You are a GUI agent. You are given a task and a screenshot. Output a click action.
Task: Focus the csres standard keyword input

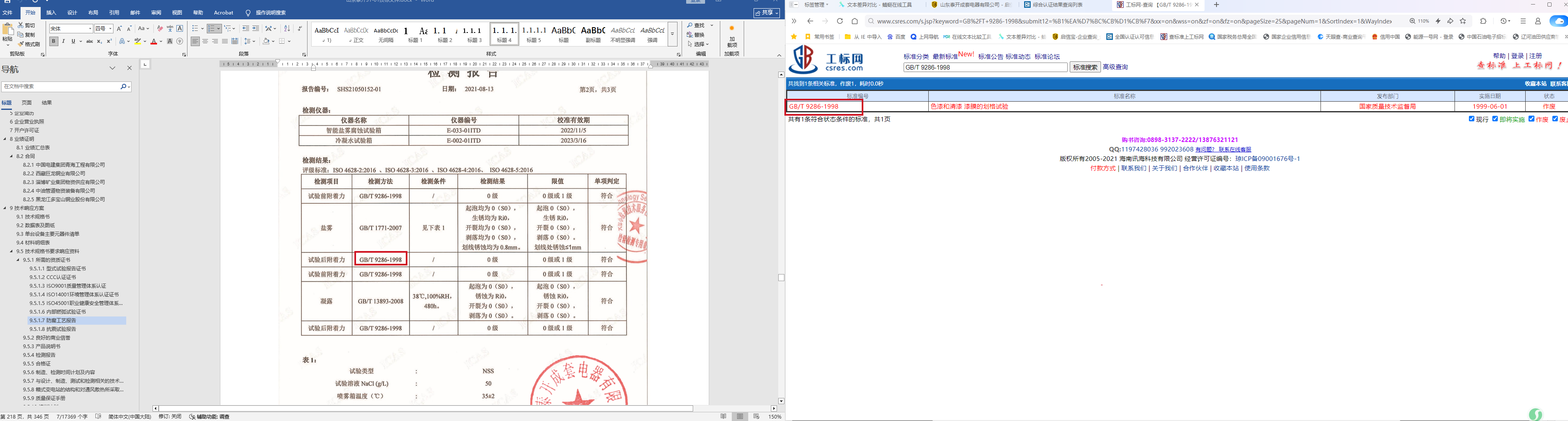(x=985, y=67)
